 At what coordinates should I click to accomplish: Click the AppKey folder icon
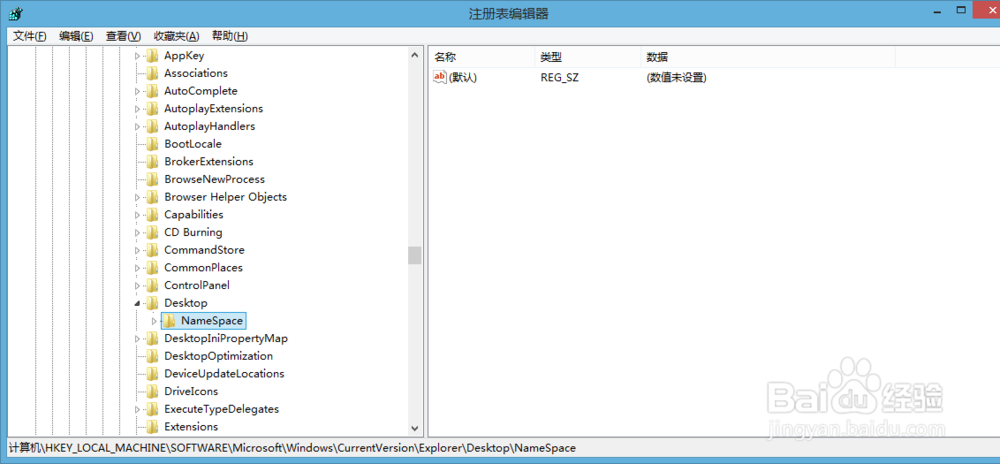[x=152, y=55]
